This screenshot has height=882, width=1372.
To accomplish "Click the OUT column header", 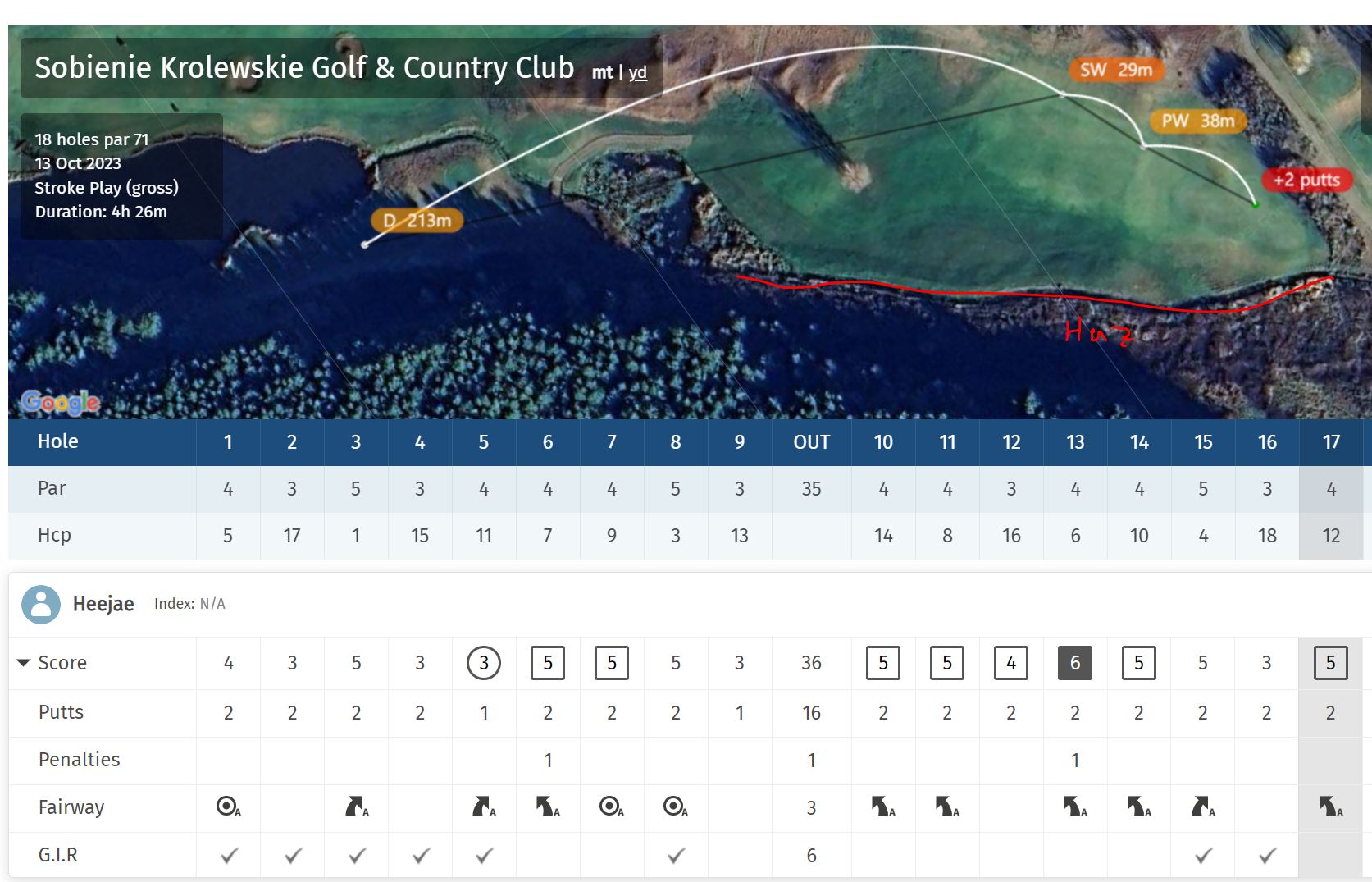I will pos(811,442).
